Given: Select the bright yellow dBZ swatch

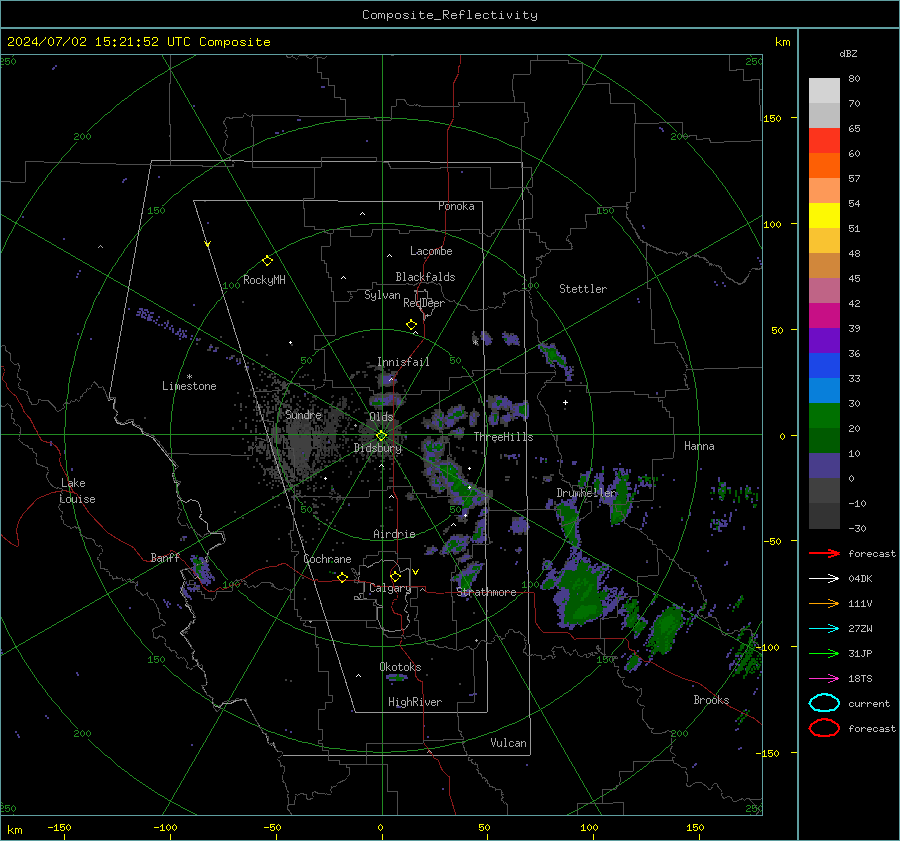Looking at the screenshot, I should 824,216.
